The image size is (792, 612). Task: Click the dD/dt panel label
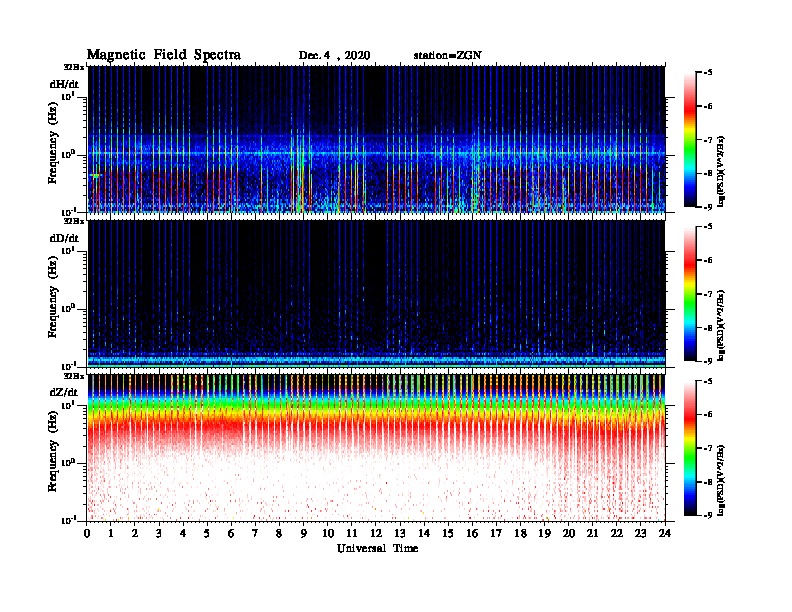pyautogui.click(x=64, y=238)
